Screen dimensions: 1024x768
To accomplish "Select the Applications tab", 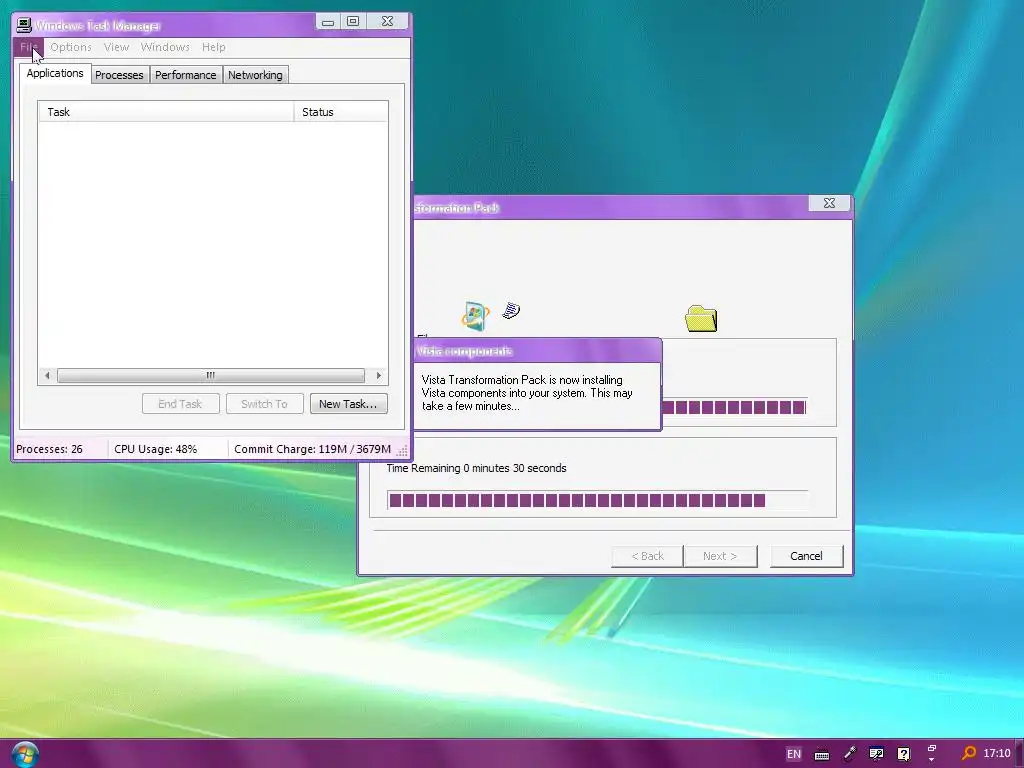I will tap(55, 73).
